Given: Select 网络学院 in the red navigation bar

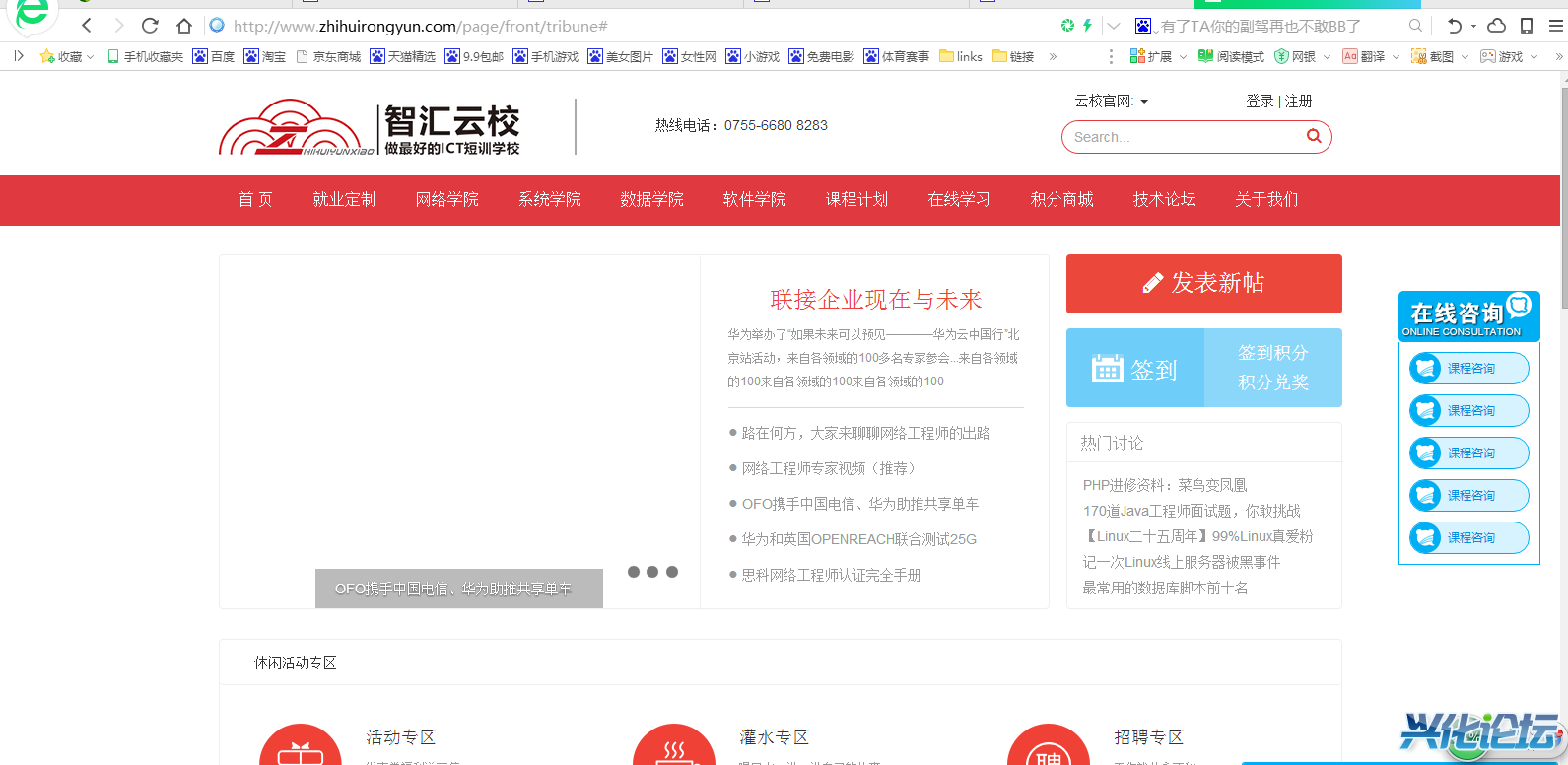Looking at the screenshot, I should point(446,200).
